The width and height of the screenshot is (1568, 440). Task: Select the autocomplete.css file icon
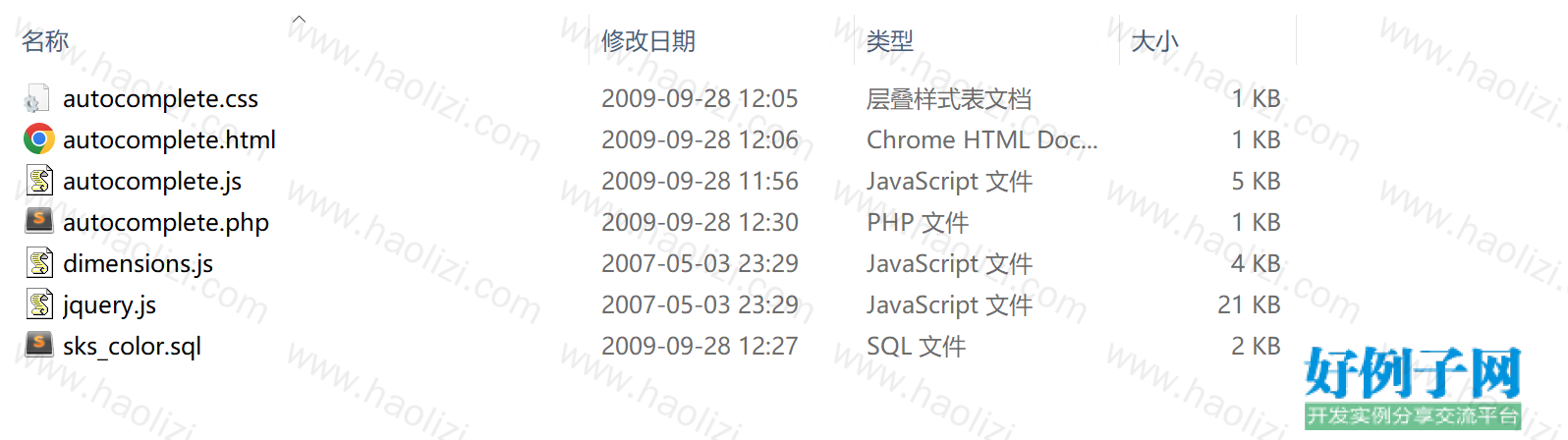pos(38,98)
